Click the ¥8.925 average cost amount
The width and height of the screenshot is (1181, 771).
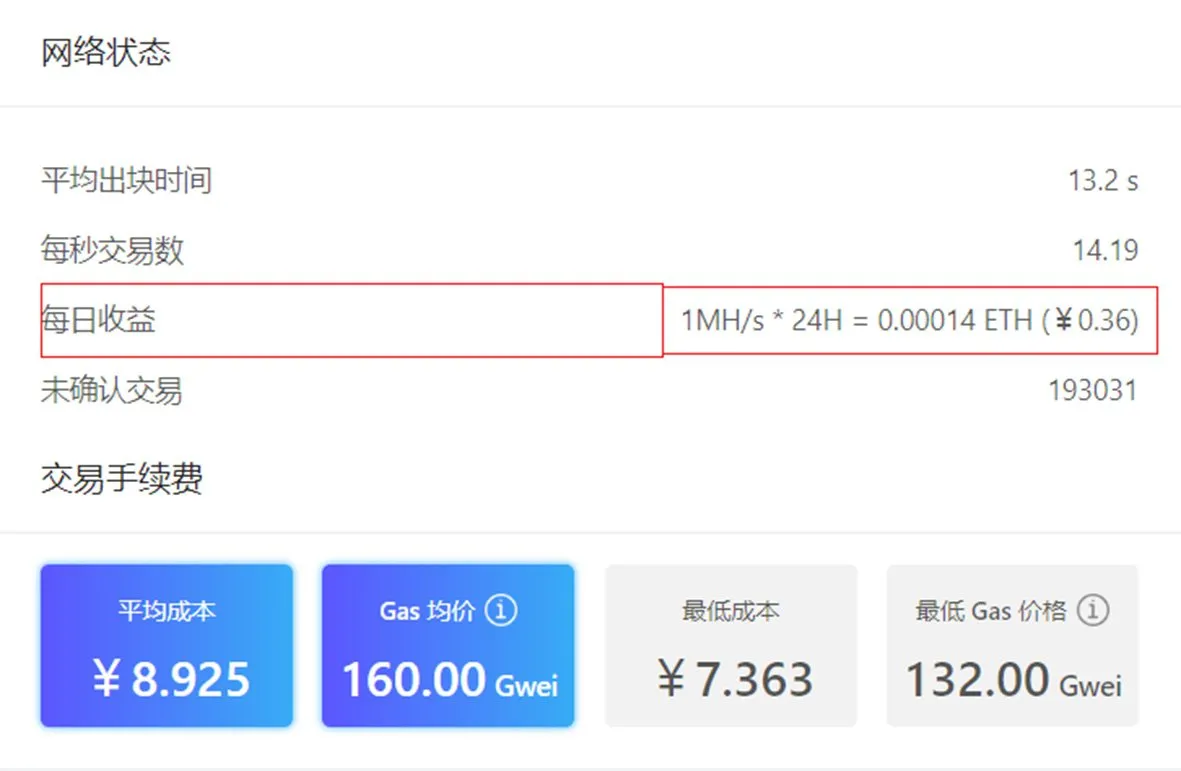click(171, 678)
